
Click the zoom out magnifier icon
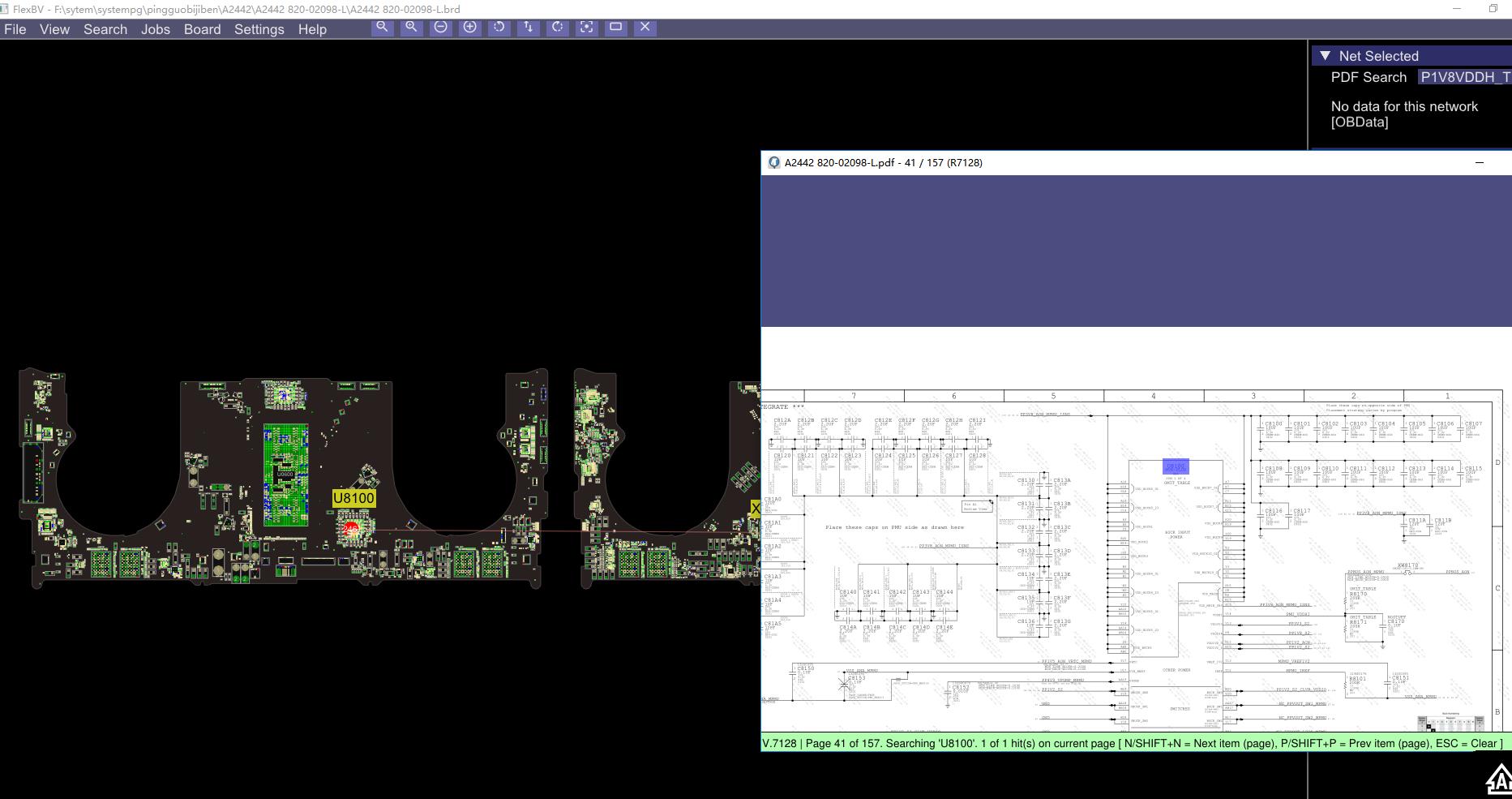click(382, 27)
